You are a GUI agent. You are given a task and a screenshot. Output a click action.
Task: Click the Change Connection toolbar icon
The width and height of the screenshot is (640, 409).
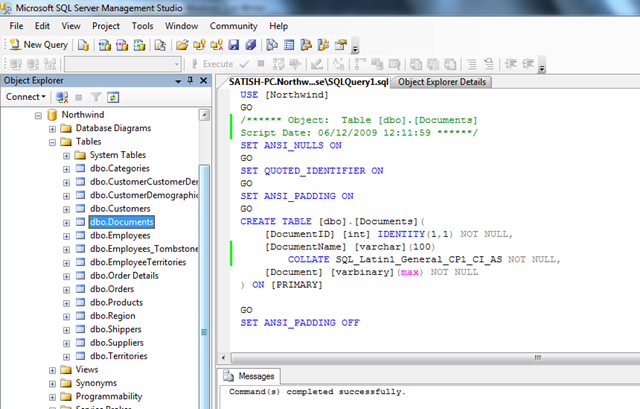[50, 64]
